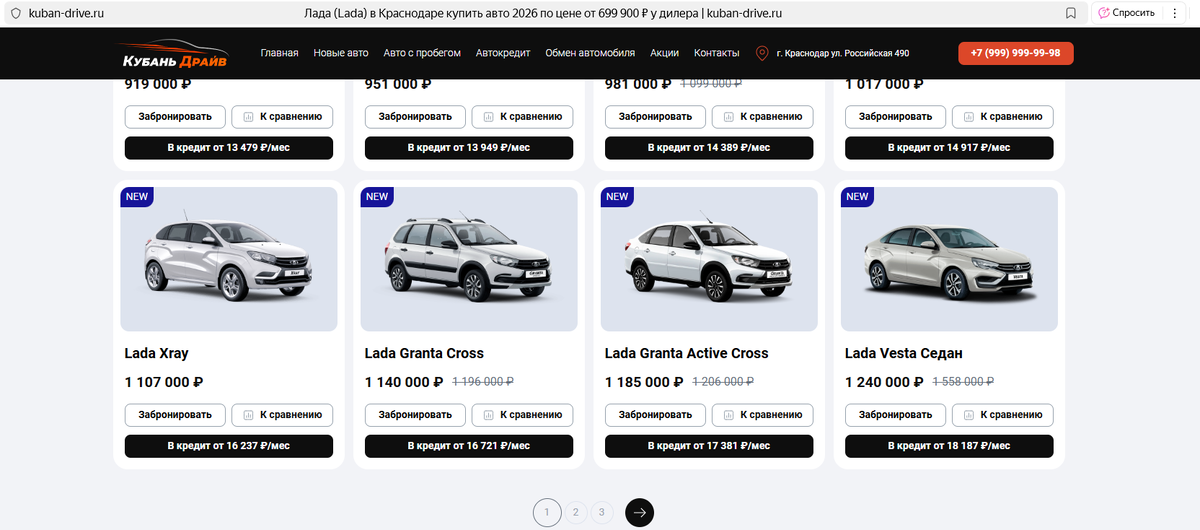
Task: Credit offer from 14 917 ₽/мес
Action: click(x=949, y=148)
